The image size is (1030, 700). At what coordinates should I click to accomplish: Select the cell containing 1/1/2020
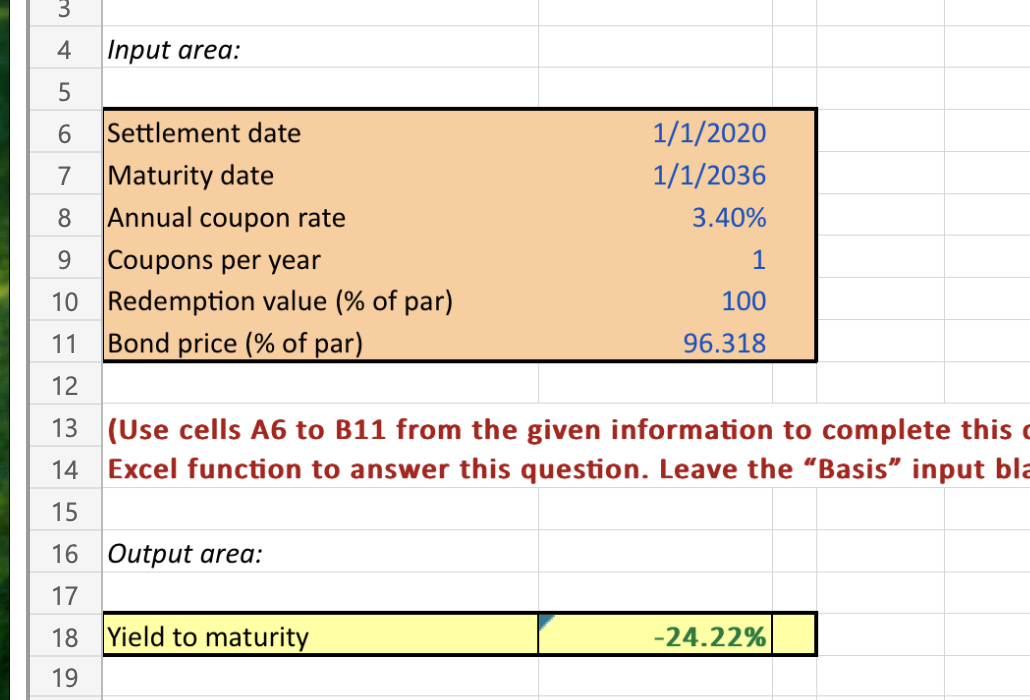click(x=655, y=133)
